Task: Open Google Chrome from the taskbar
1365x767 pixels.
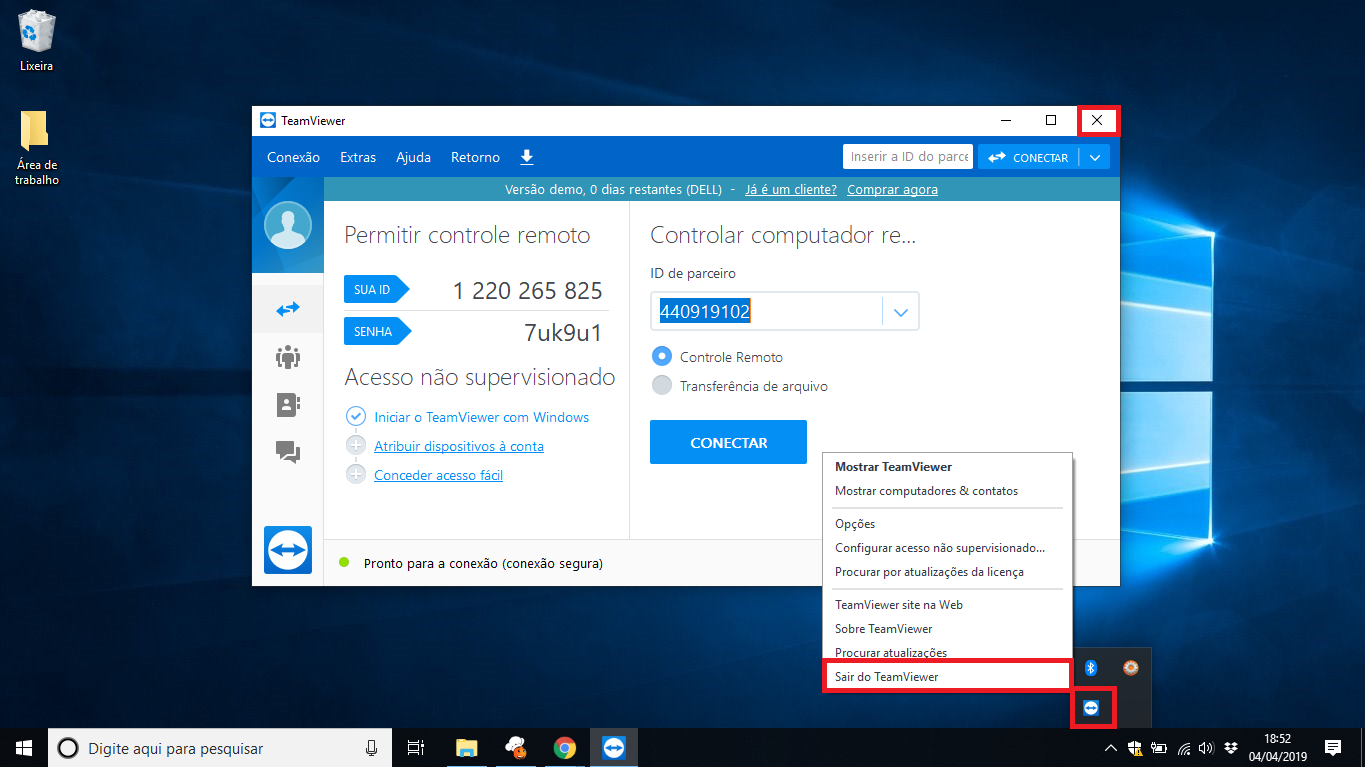Action: 565,748
